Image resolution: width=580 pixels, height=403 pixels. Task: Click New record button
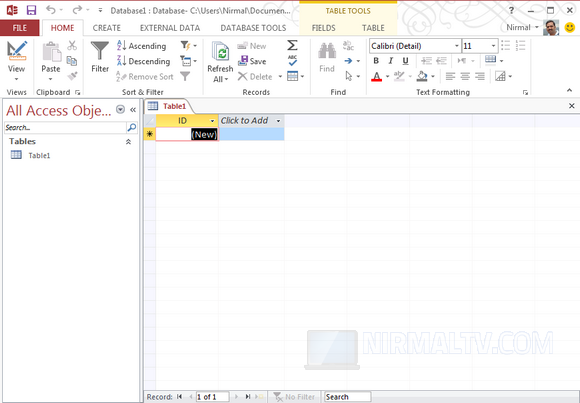click(x=252, y=46)
